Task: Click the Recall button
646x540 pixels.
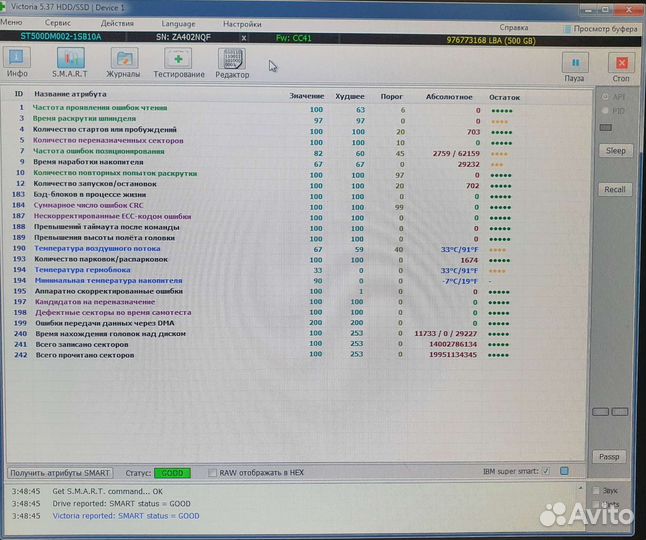Action: click(x=615, y=189)
